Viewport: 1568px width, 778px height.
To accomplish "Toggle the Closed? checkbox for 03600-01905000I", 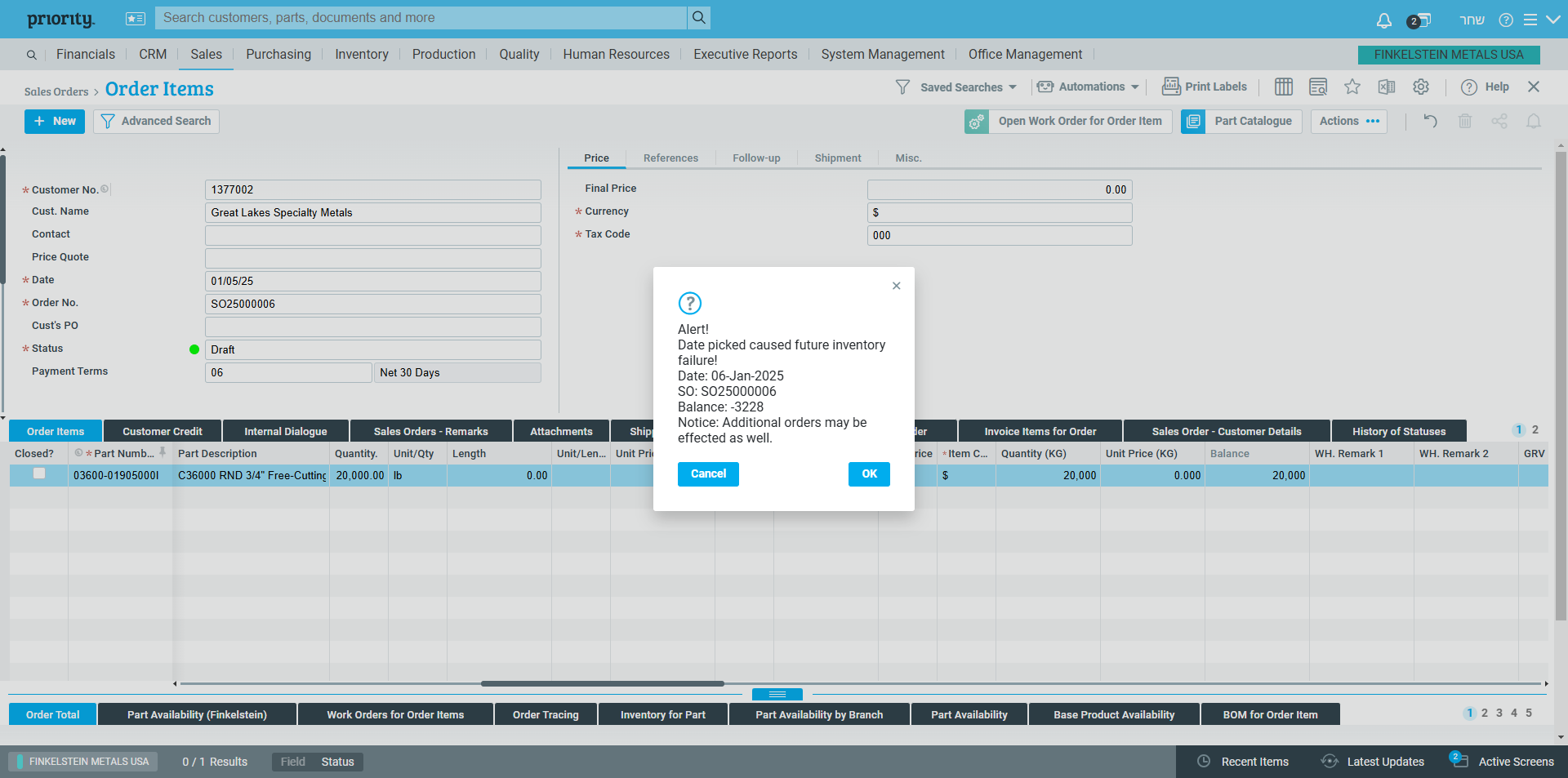I will pyautogui.click(x=39, y=473).
